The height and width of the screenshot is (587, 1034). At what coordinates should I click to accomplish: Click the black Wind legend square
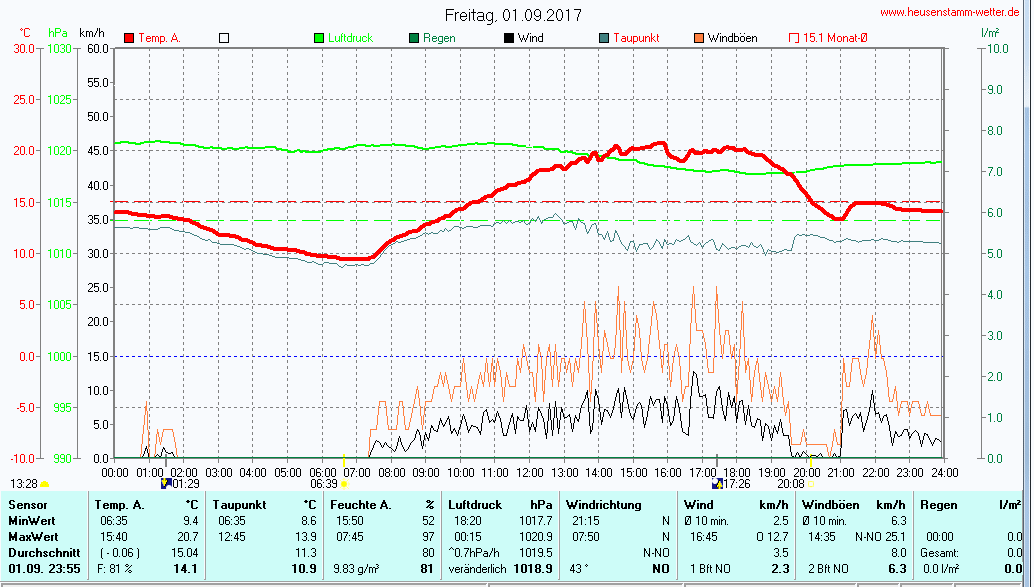click(x=509, y=38)
